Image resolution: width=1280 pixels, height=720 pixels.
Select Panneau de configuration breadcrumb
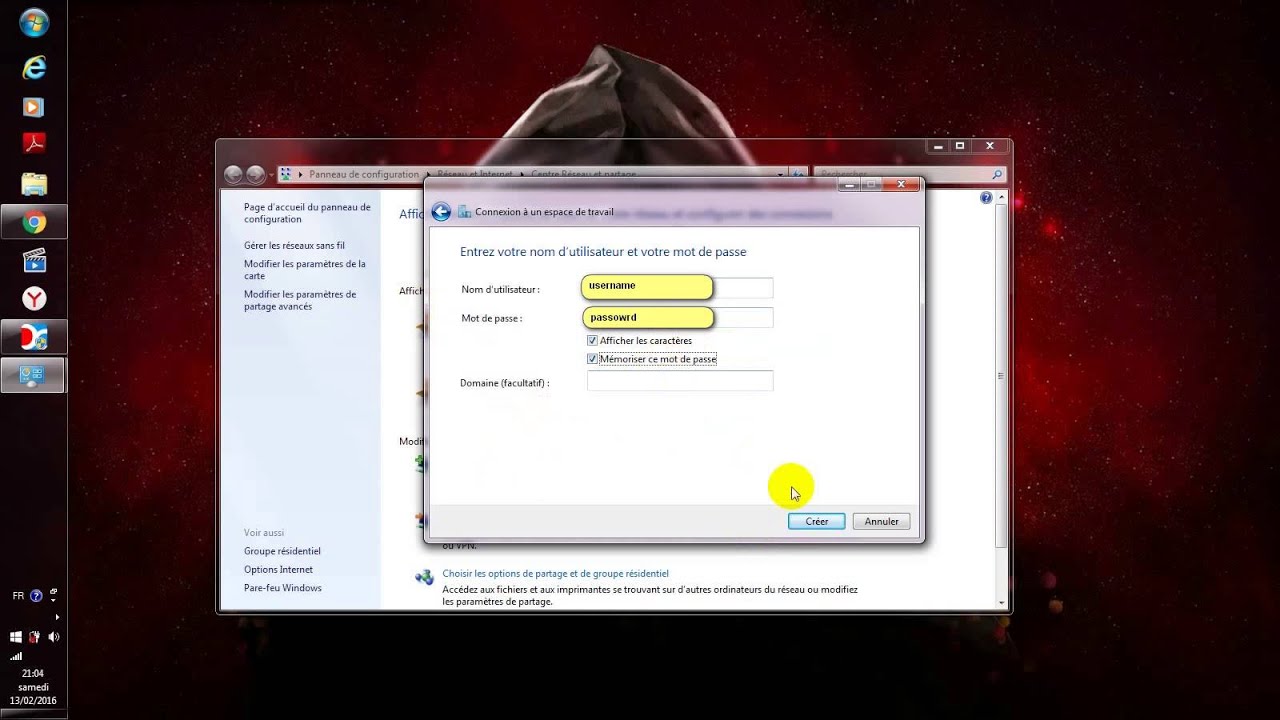[x=364, y=174]
